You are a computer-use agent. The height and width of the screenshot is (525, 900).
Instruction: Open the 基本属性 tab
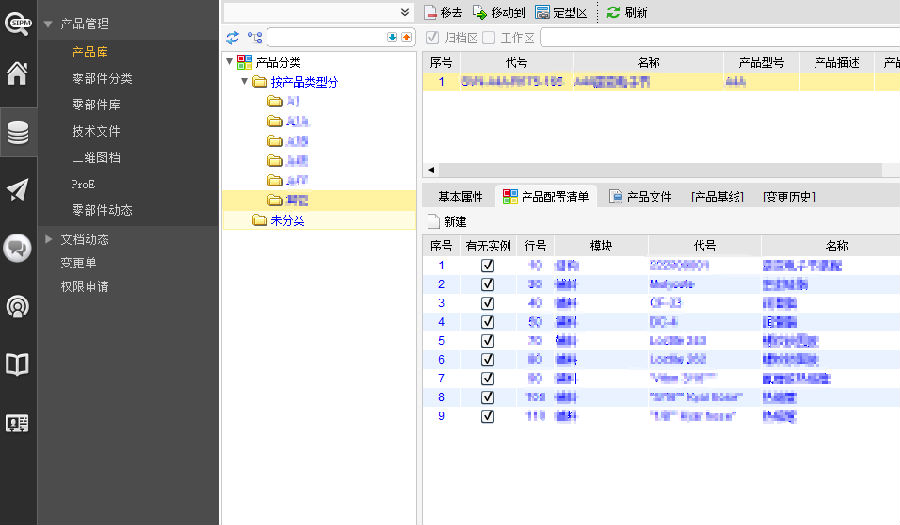click(460, 197)
